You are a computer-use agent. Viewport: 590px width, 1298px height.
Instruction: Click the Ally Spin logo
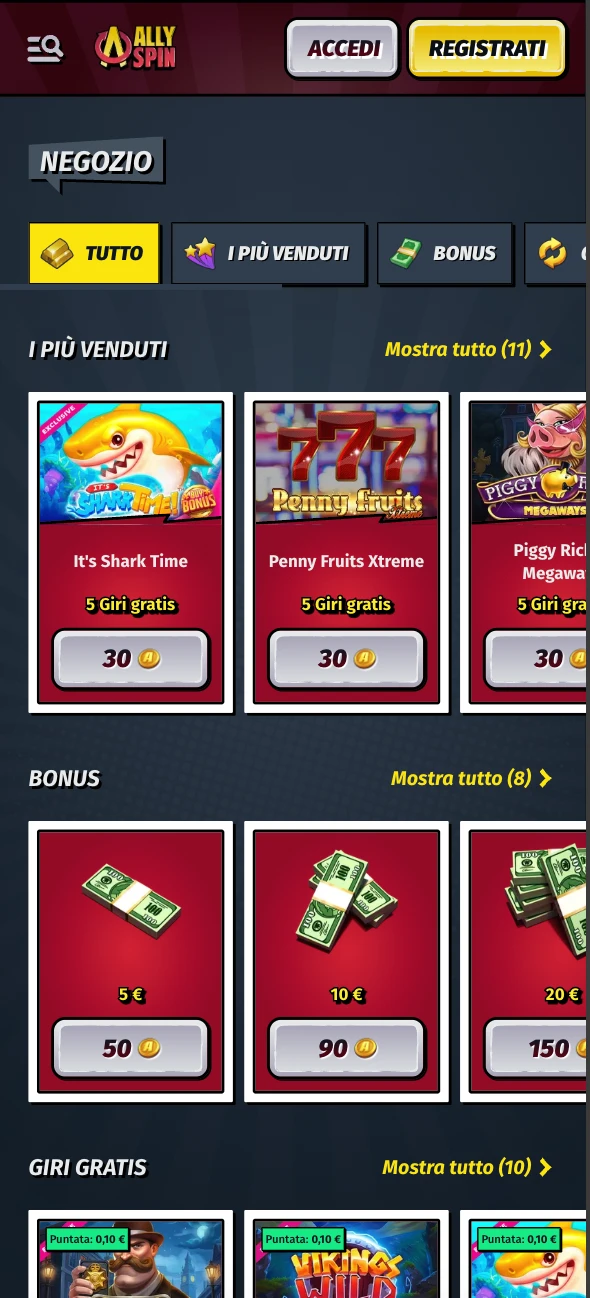click(135, 47)
